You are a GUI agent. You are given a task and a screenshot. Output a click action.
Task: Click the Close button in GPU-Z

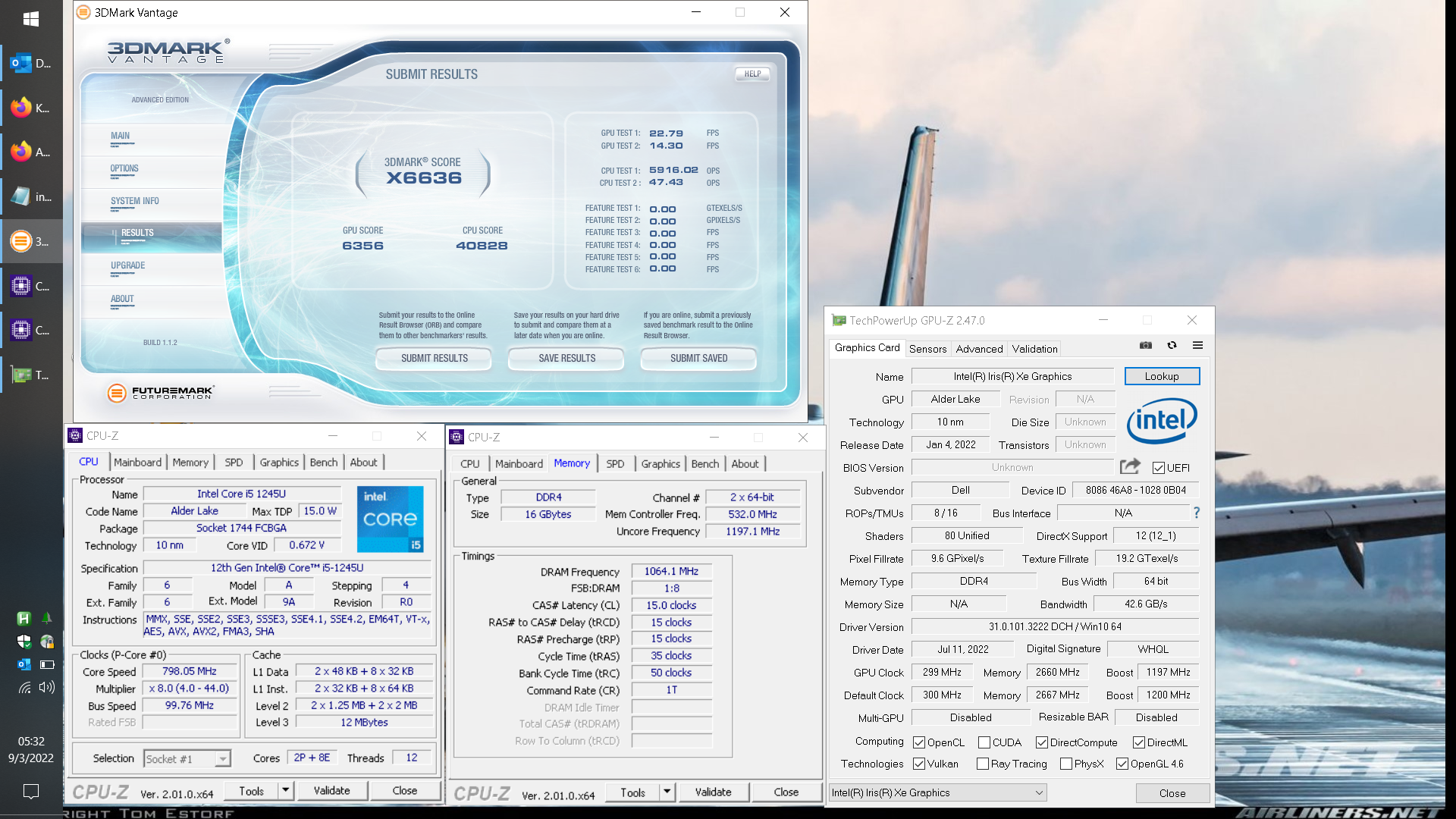coord(1172,793)
